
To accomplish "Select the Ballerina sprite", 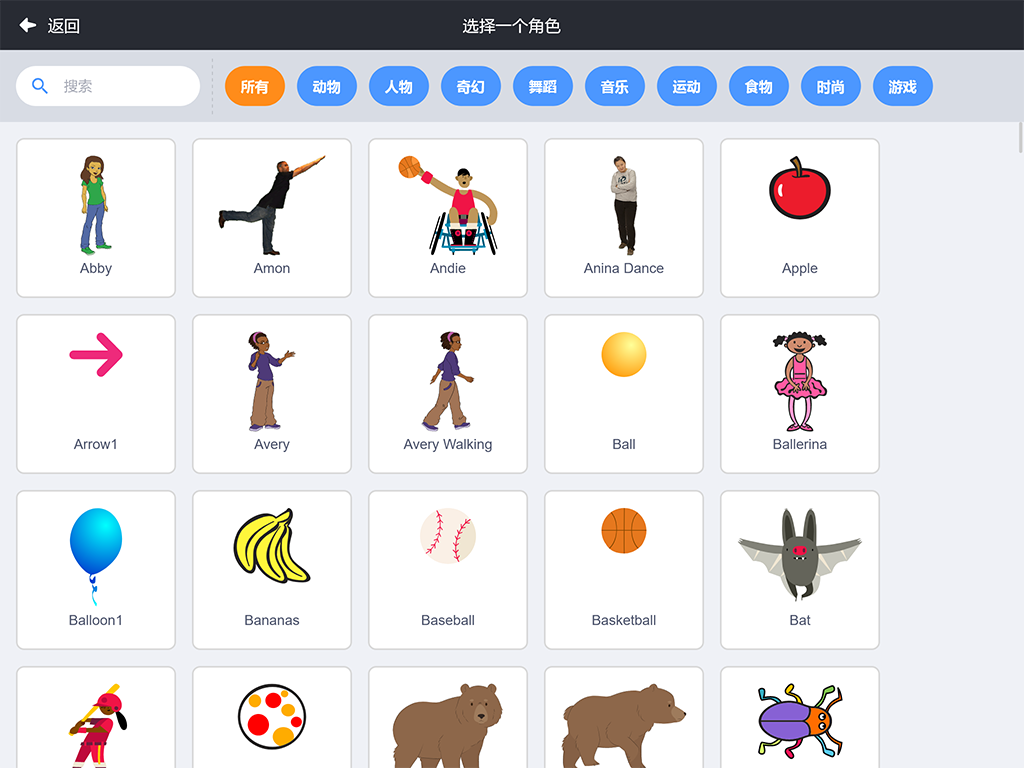I will (799, 394).
